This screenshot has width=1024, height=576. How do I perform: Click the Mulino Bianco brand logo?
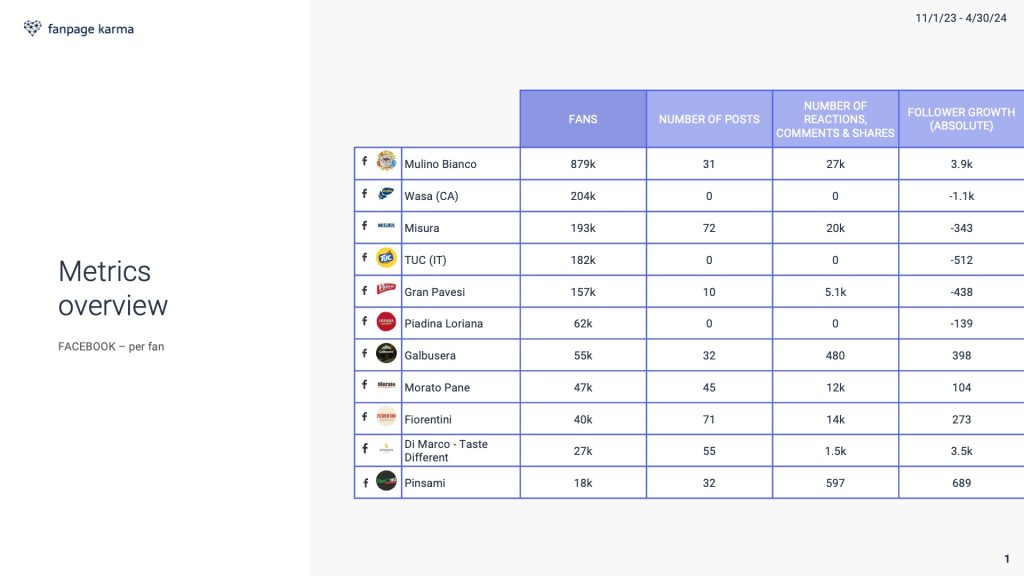coord(386,161)
